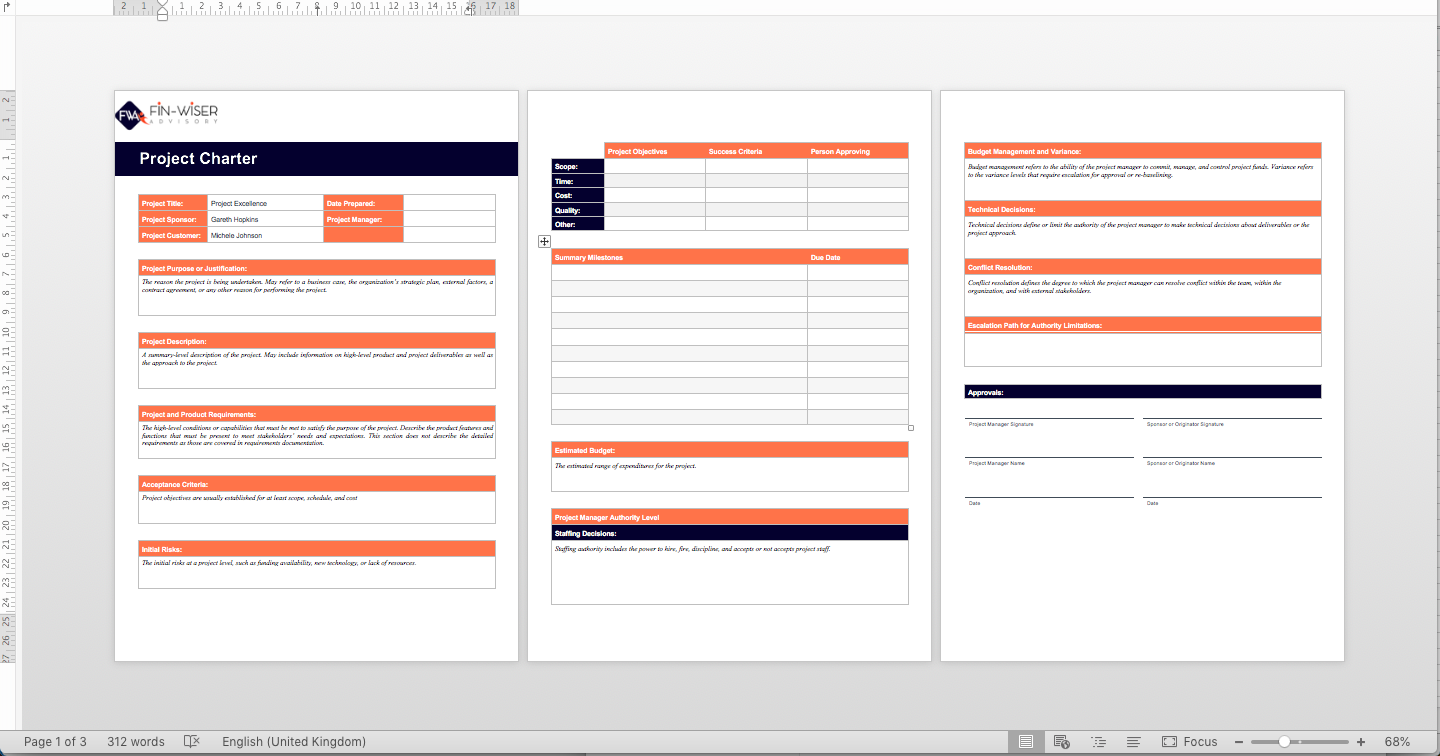
Task: Click the table resize handle near the milestones table
Action: coord(910,427)
